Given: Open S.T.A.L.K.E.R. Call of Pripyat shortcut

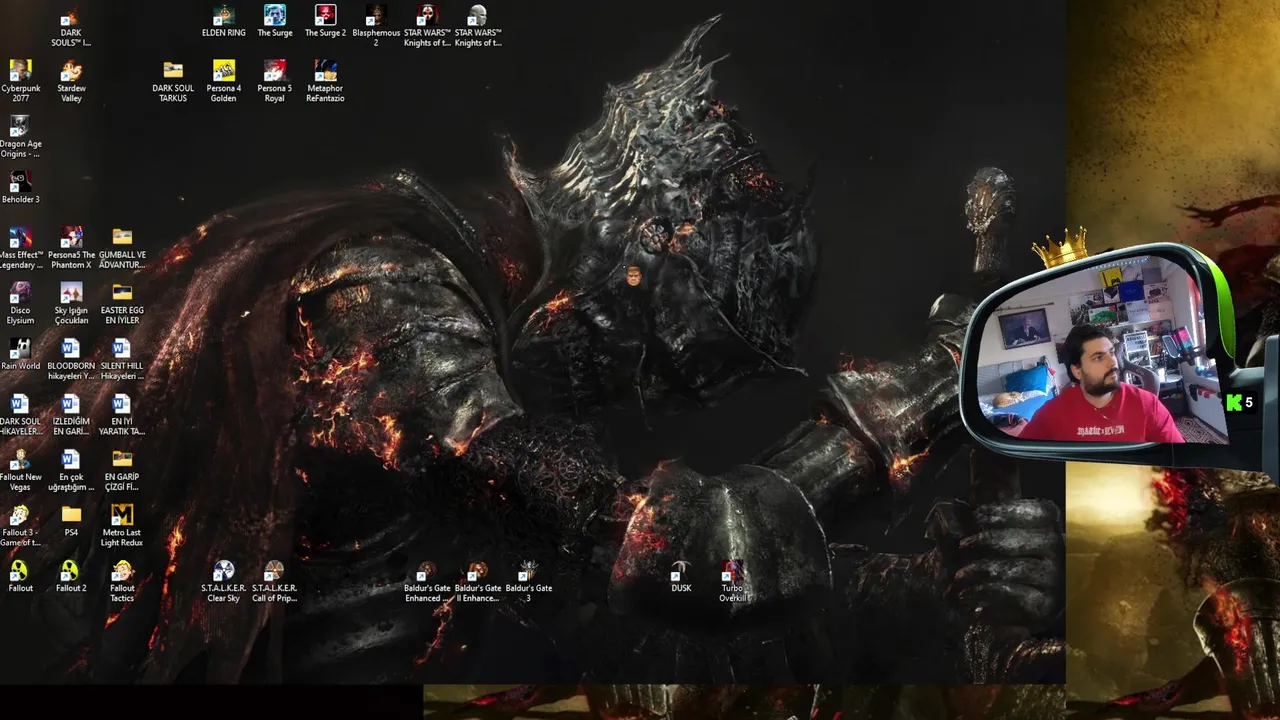Looking at the screenshot, I should (274, 582).
